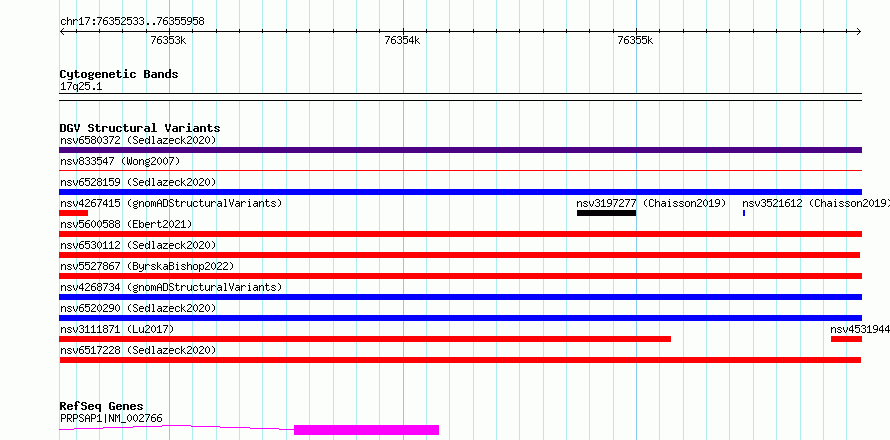The width and height of the screenshot is (890, 440).
Task: Click the DGV Structural Variants track title
Action: click(140, 128)
